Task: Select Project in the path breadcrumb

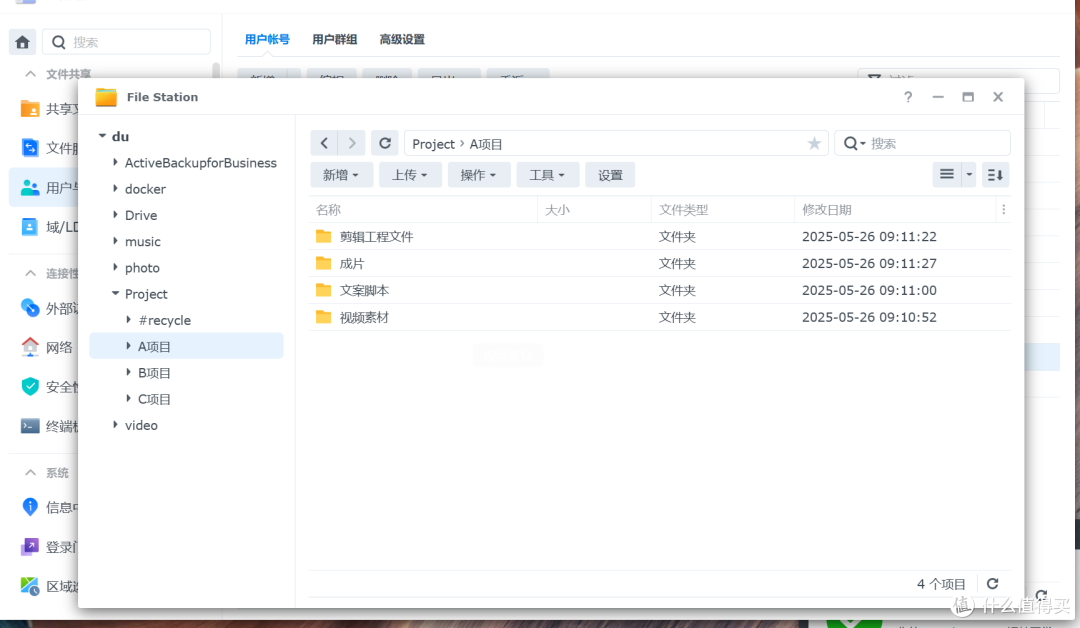Action: [433, 144]
